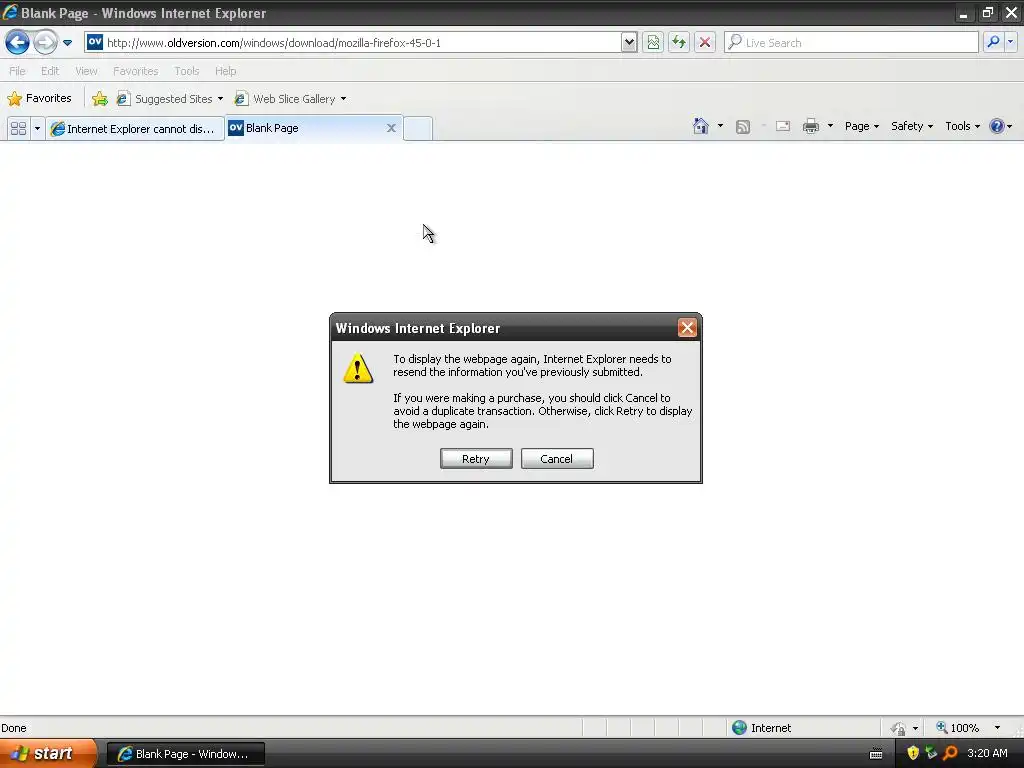Image resolution: width=1024 pixels, height=768 pixels.
Task: Open the Safety command menu
Action: [912, 126]
